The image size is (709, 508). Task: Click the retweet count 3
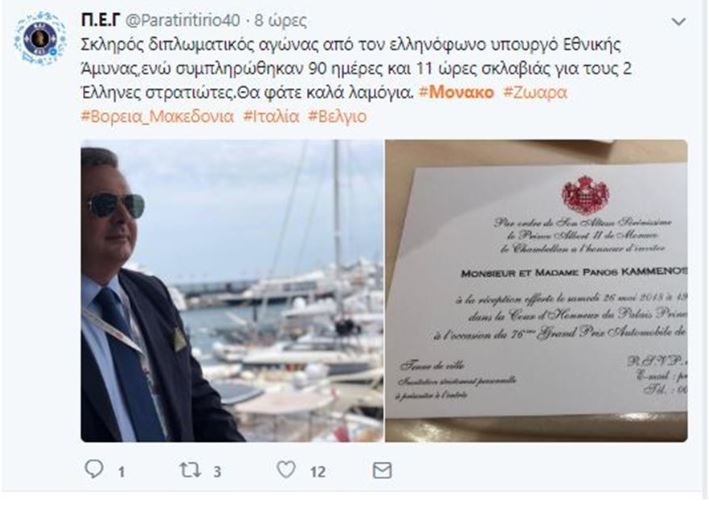pos(217,472)
